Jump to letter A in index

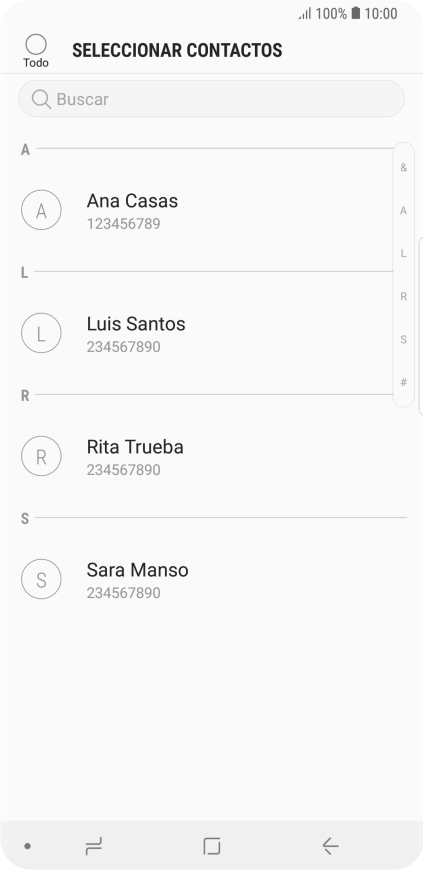pyautogui.click(x=404, y=211)
